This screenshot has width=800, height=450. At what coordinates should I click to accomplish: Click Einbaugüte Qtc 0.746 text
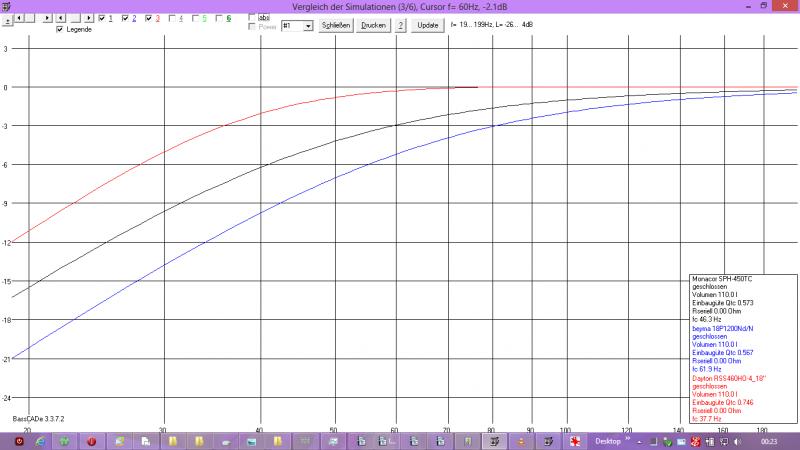coord(722,403)
